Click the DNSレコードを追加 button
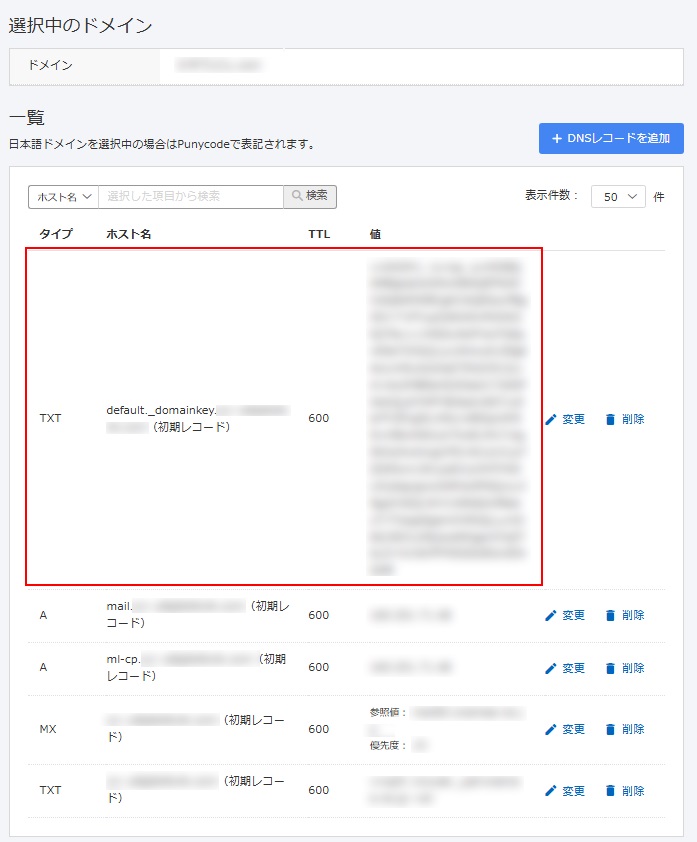Screen dimensions: 697x842 coord(611,139)
